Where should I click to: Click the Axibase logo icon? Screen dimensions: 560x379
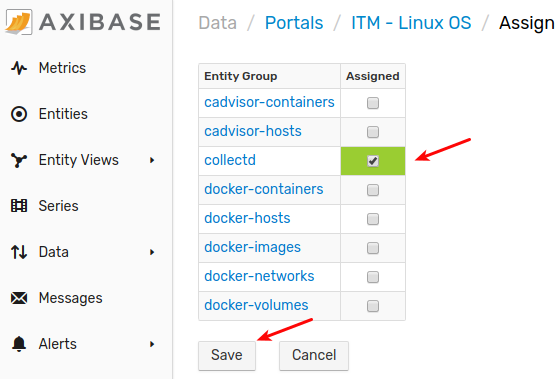pos(19,22)
